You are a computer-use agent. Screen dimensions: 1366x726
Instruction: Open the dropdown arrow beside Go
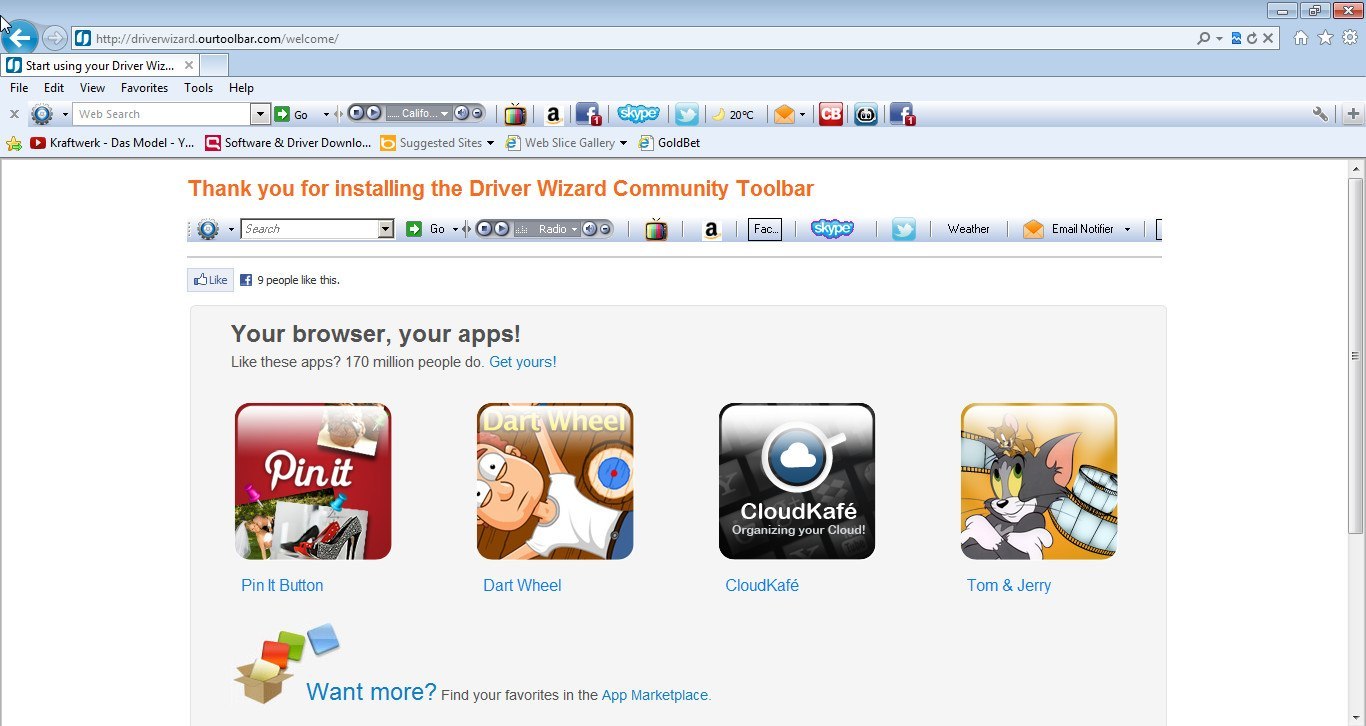point(326,114)
